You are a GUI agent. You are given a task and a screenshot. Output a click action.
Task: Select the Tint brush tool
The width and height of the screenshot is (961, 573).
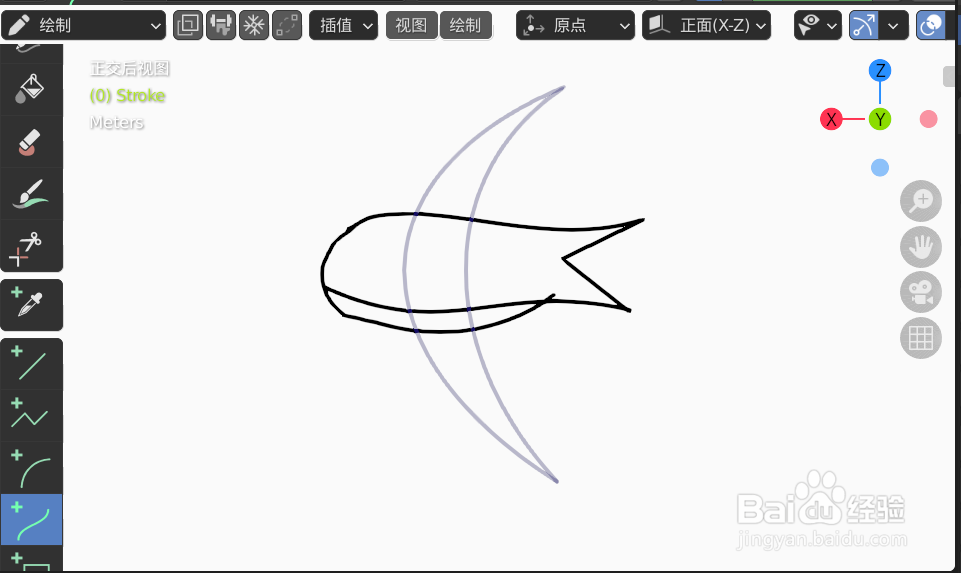31,194
